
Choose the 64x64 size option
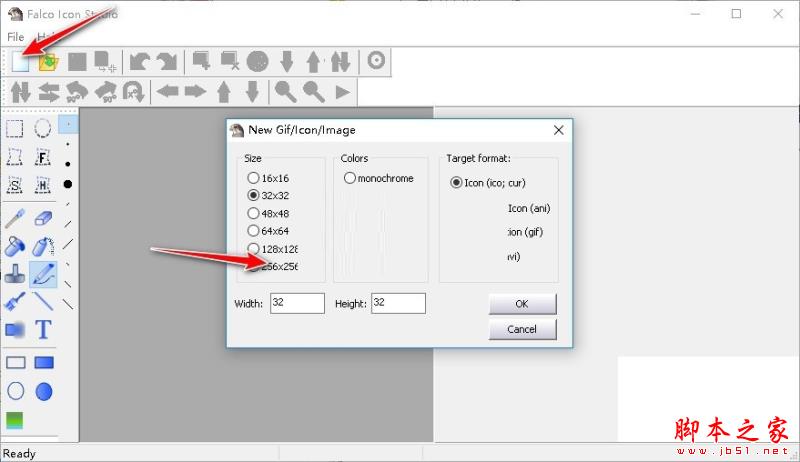click(268, 231)
